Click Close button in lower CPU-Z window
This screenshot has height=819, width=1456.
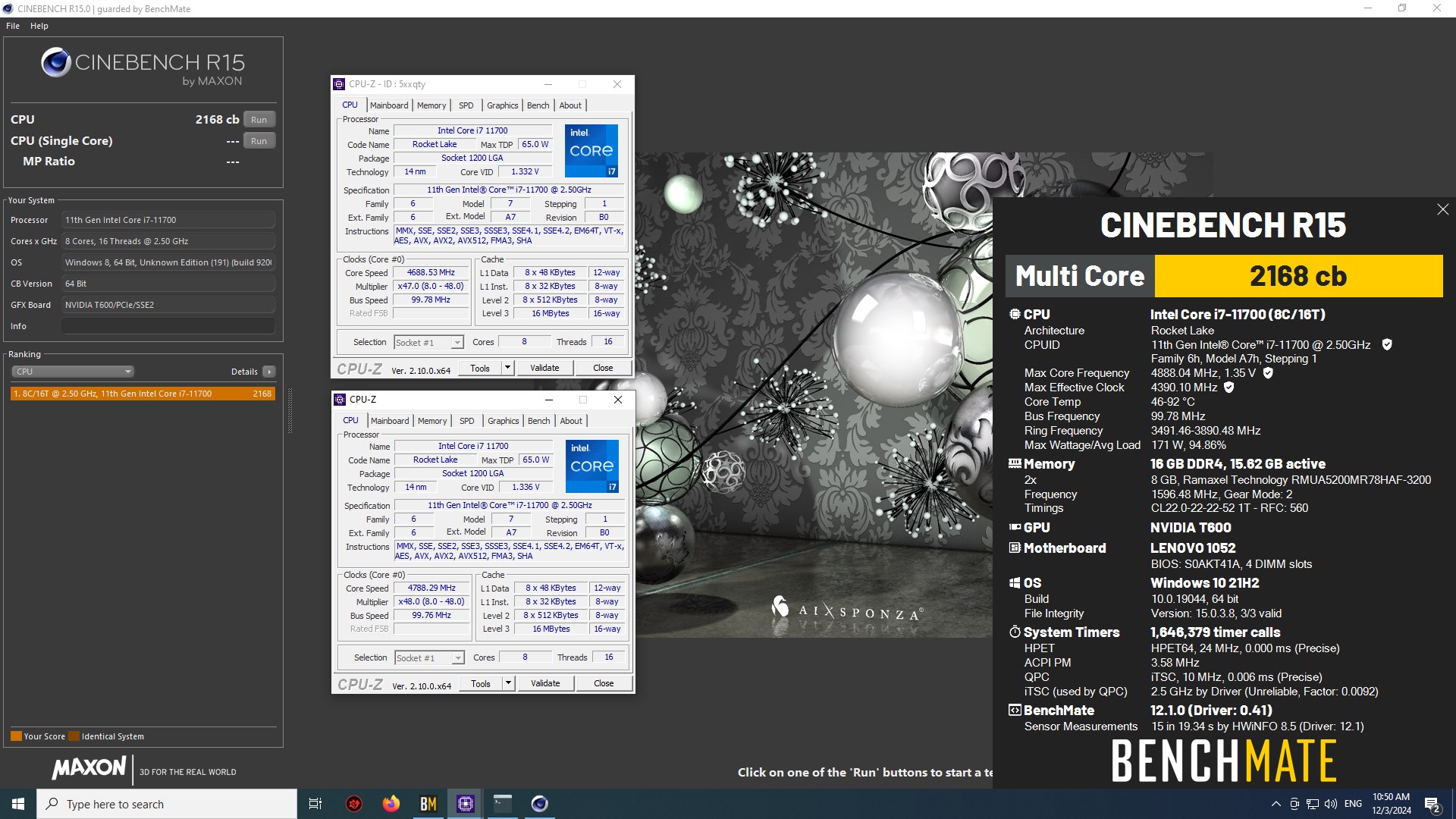604,683
